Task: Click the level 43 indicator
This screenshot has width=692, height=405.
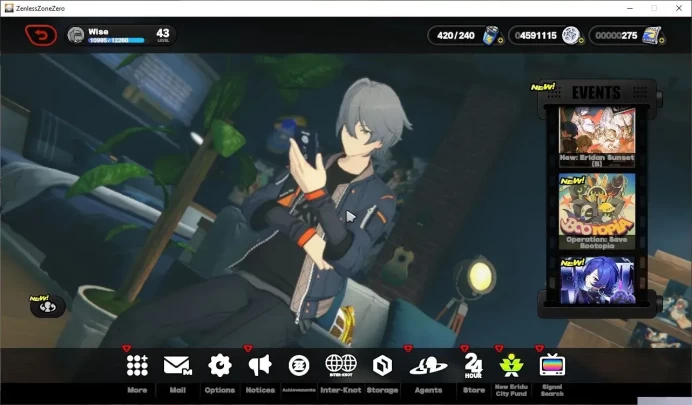Action: (163, 34)
